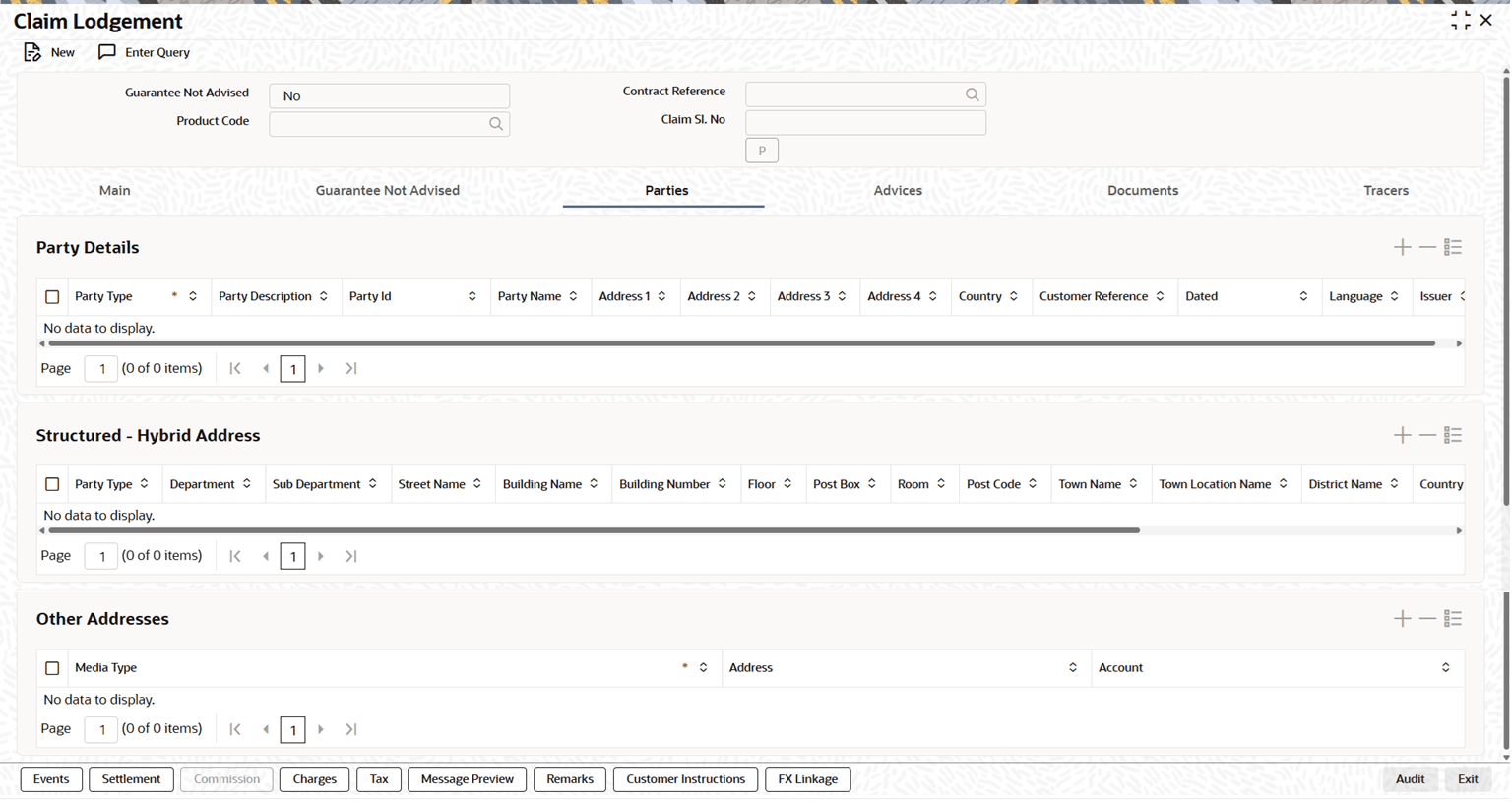This screenshot has height=805, width=1512.
Task: Select all rows in Structured - Hybrid Address
Action: tap(52, 484)
